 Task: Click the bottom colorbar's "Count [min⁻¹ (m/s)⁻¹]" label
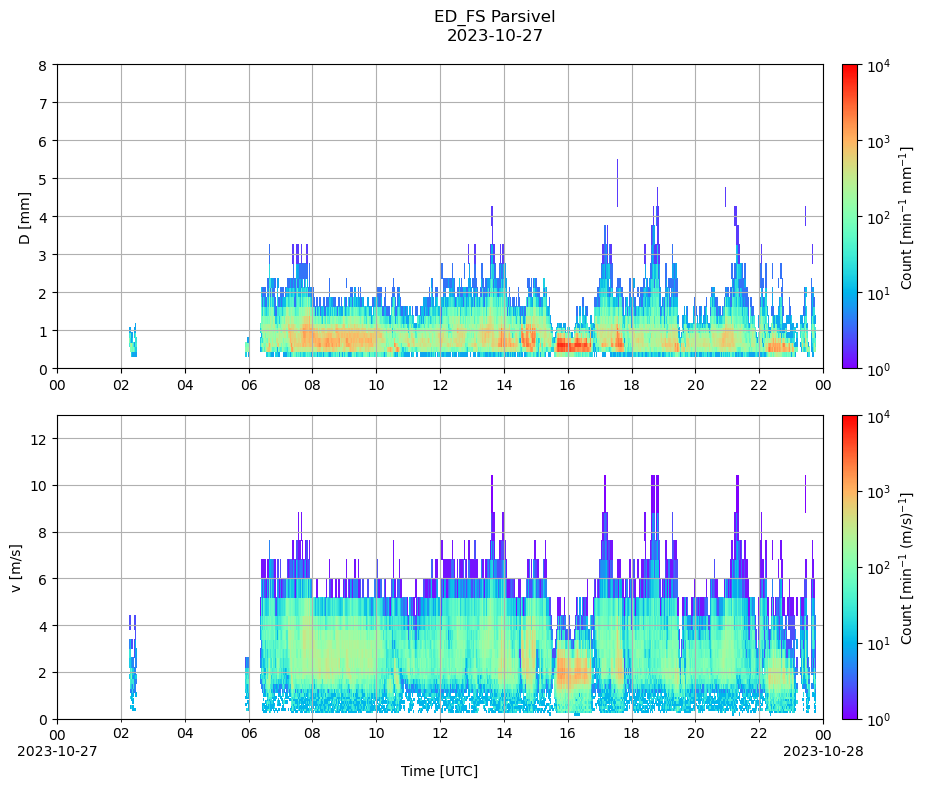click(x=906, y=568)
